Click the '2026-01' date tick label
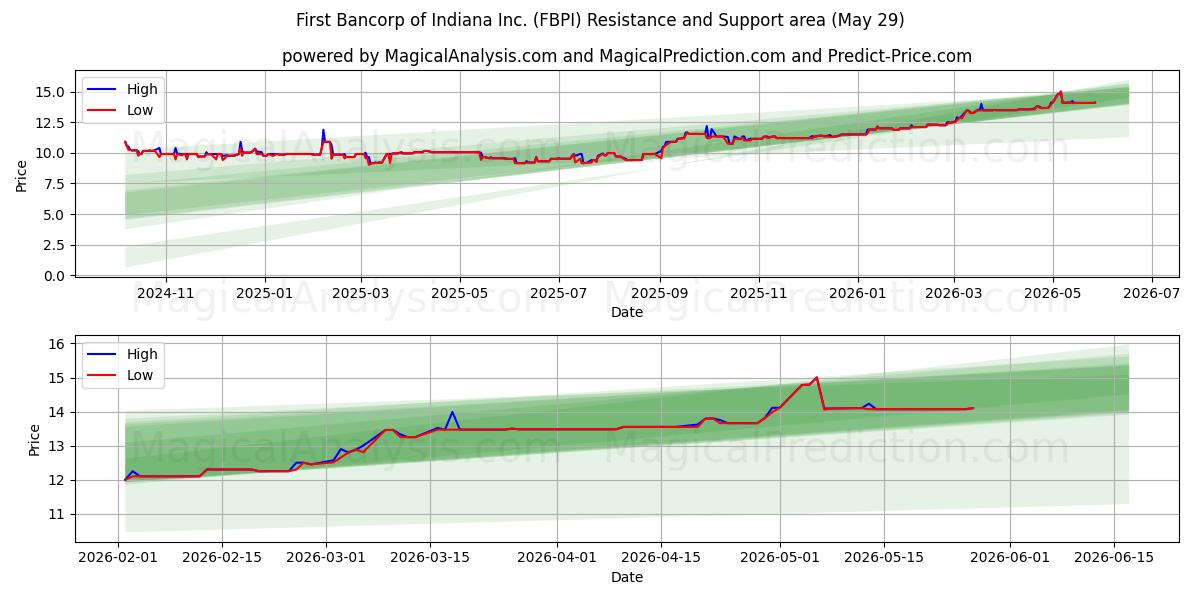 [858, 294]
